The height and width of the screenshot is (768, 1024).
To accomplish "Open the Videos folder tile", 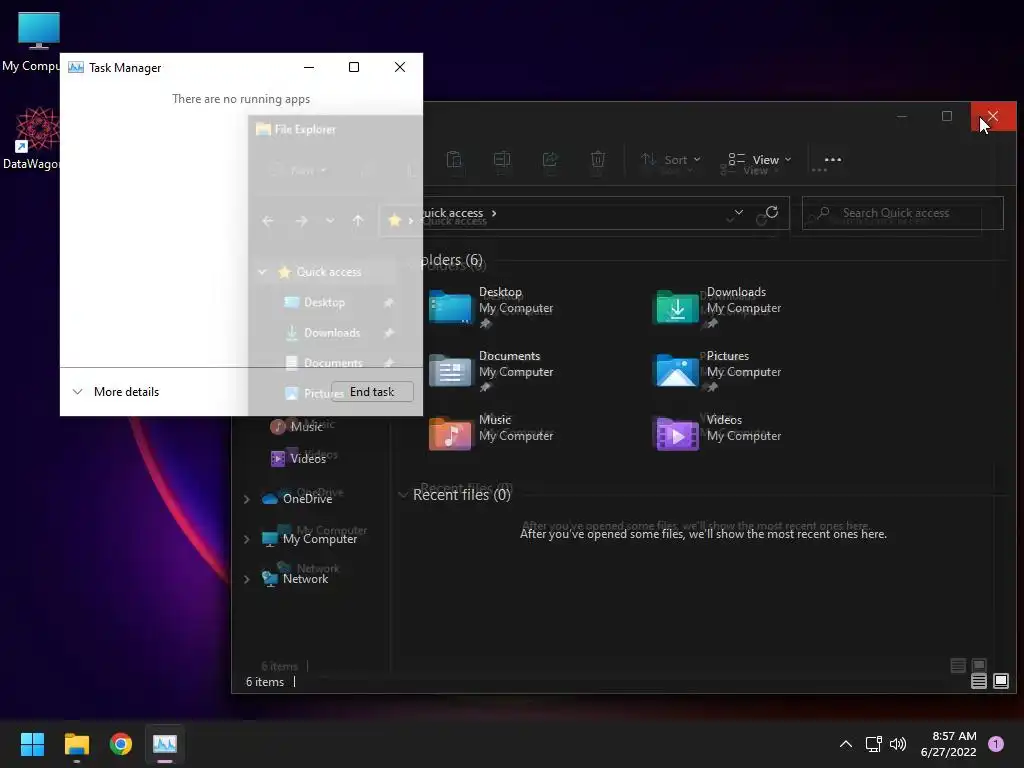I will coord(717,434).
